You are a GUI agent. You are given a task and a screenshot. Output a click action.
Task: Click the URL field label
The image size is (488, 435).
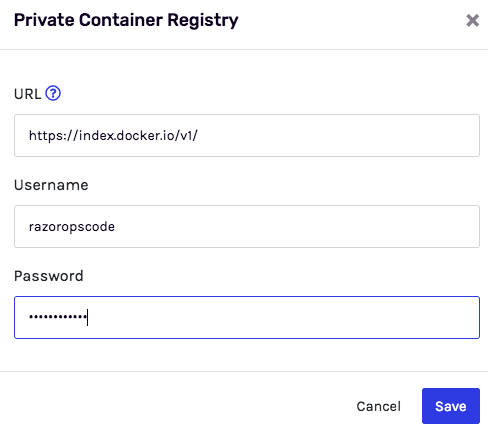pos(27,94)
